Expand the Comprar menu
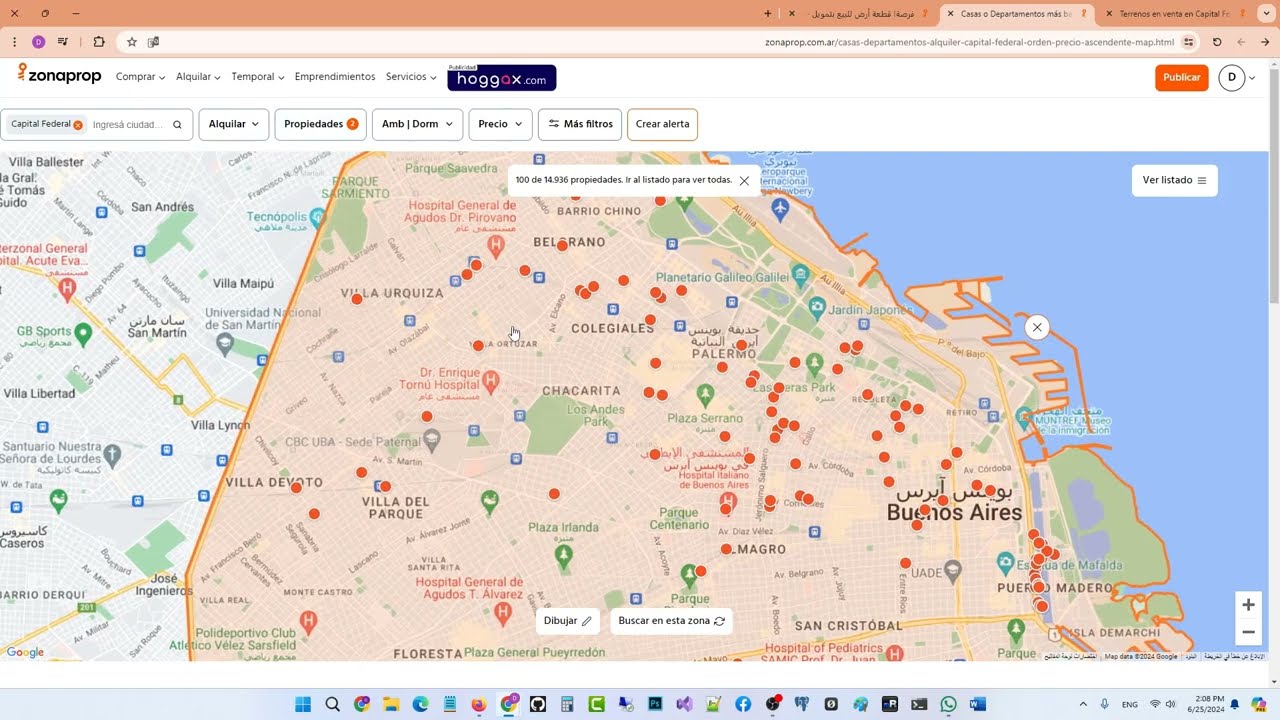Image resolution: width=1280 pixels, height=720 pixels. (140, 77)
